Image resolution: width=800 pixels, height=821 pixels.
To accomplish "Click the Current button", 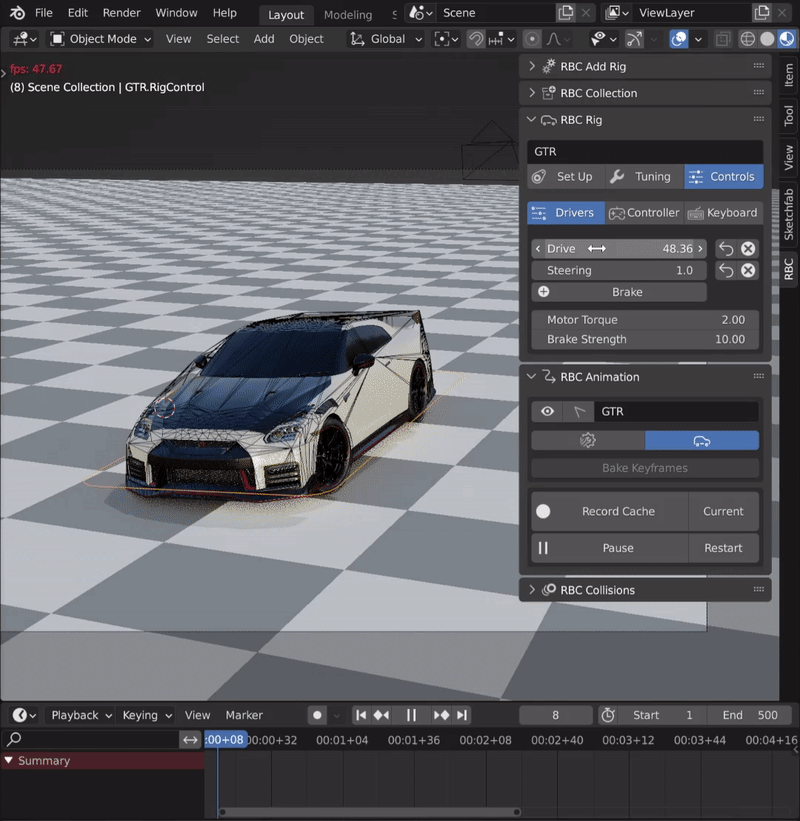I will pos(724,511).
